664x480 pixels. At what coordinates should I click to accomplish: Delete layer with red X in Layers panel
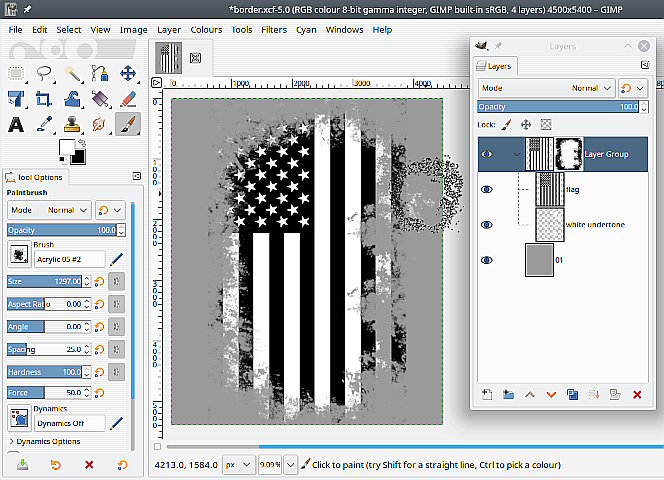pyautogui.click(x=637, y=394)
